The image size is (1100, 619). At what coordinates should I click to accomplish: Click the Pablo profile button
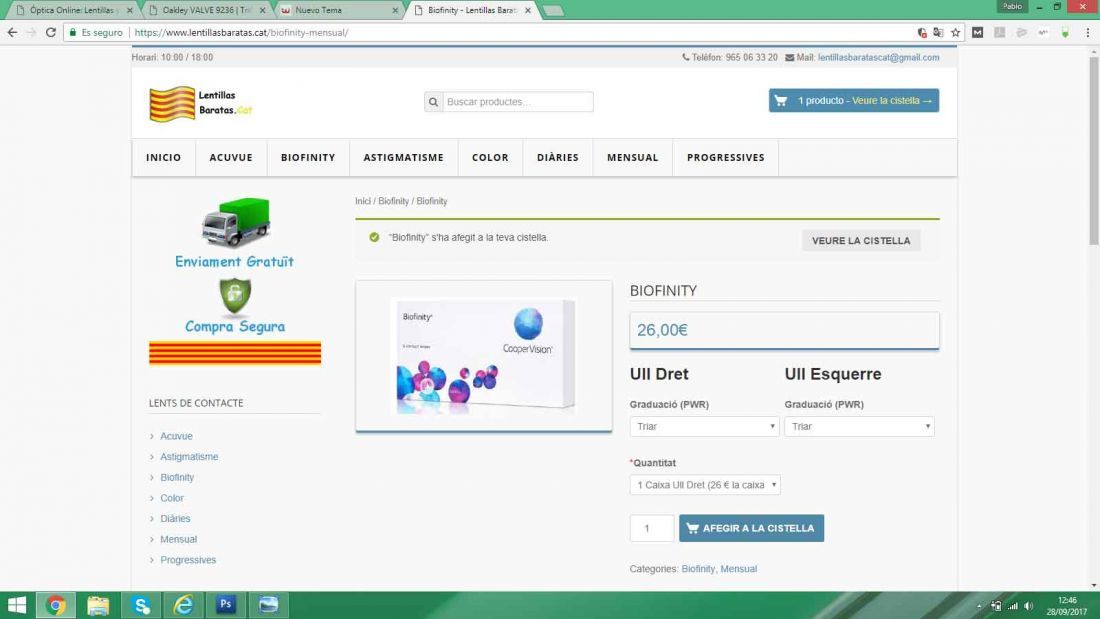click(x=1012, y=6)
